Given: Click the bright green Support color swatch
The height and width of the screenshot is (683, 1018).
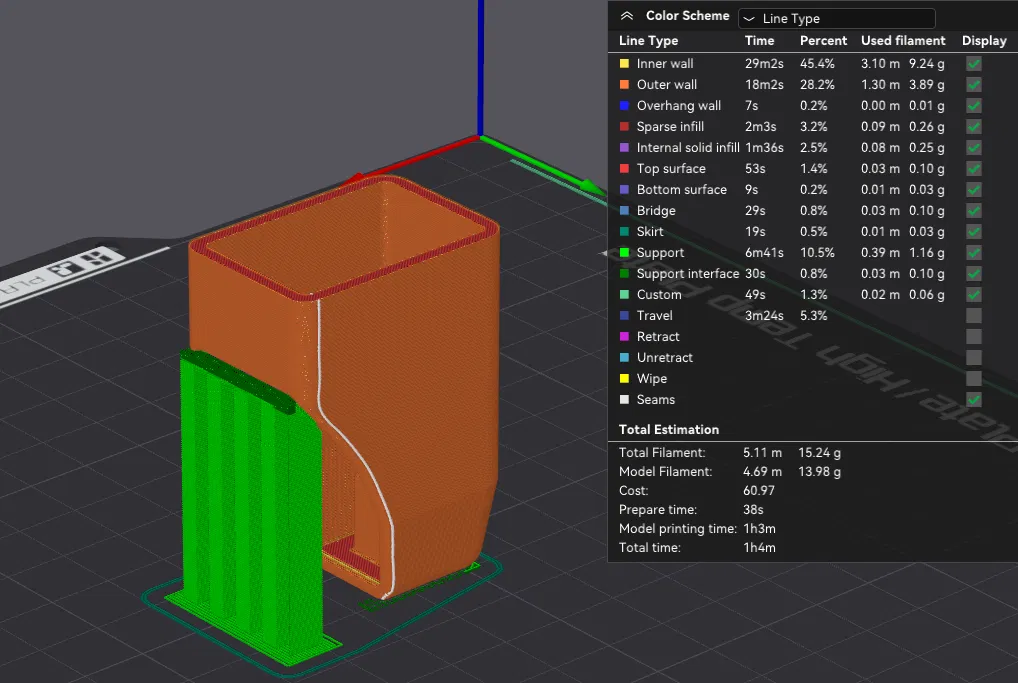Looking at the screenshot, I should [625, 253].
